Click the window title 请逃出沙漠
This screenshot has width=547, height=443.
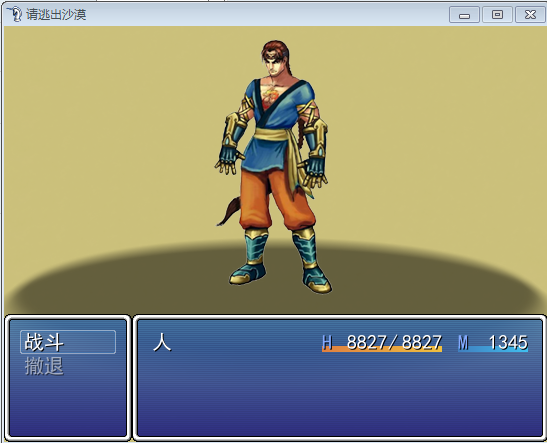point(56,15)
